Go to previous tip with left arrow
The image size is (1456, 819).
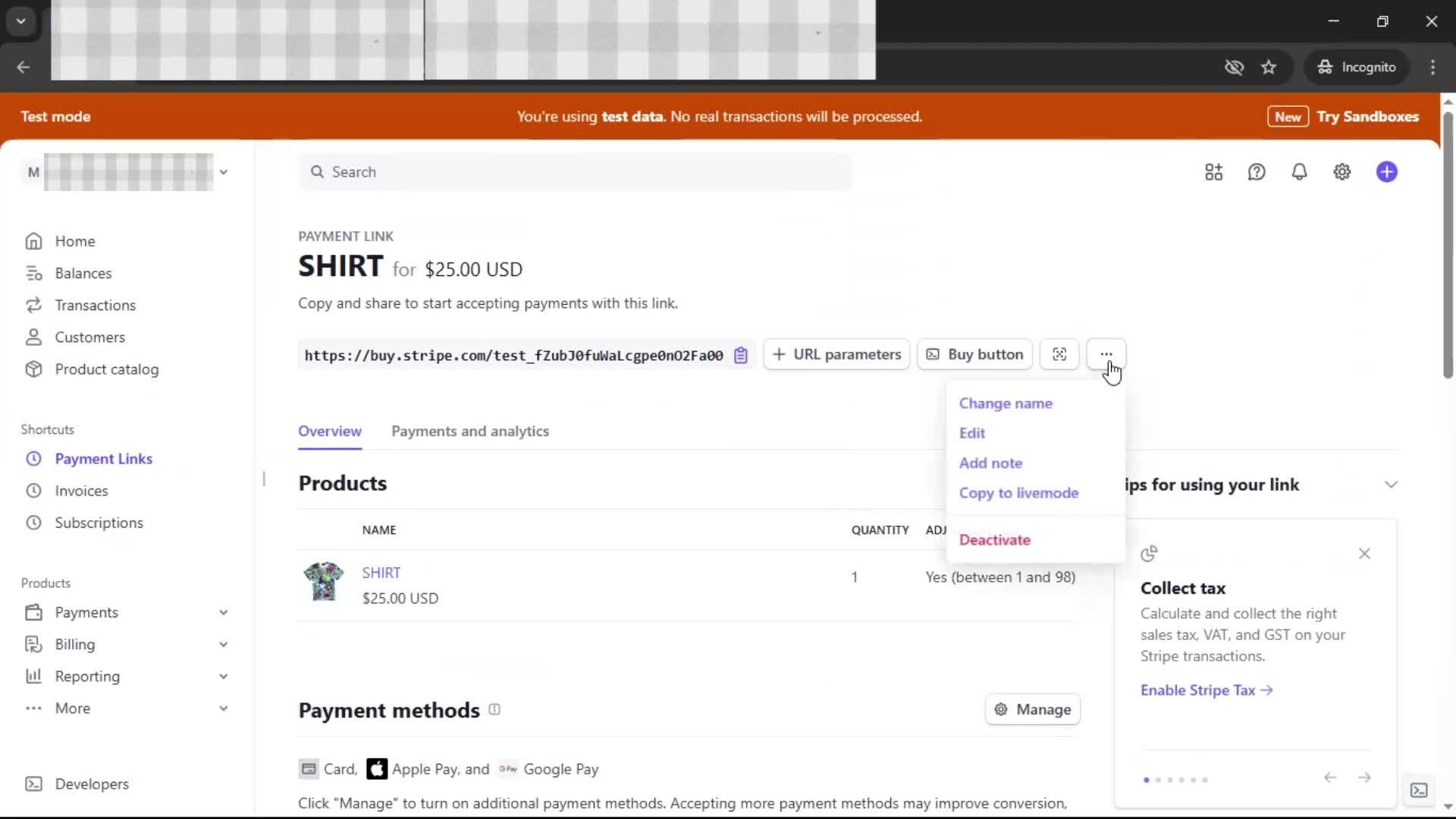pyautogui.click(x=1330, y=777)
